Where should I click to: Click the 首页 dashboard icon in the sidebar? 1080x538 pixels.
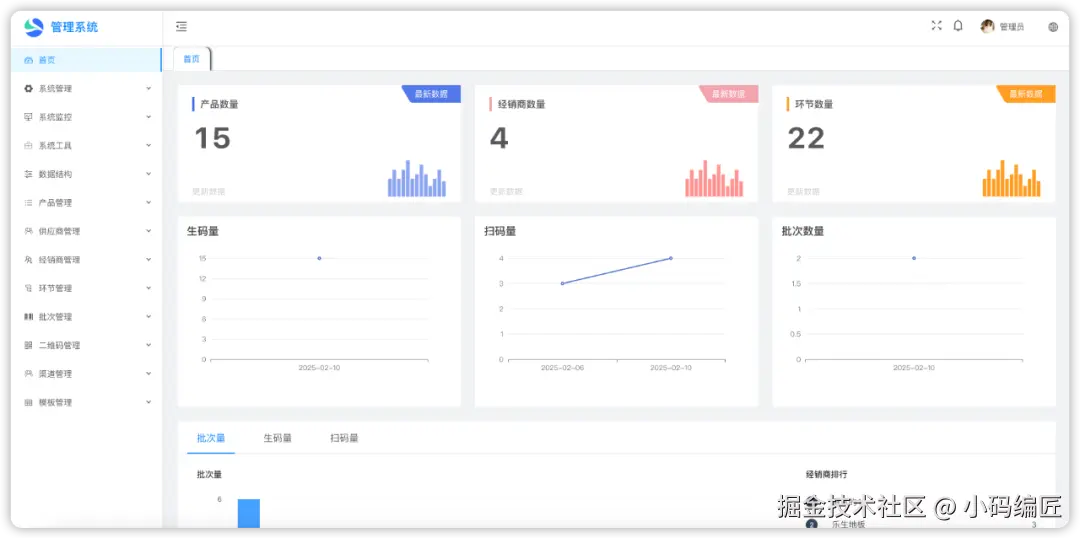coord(28,60)
